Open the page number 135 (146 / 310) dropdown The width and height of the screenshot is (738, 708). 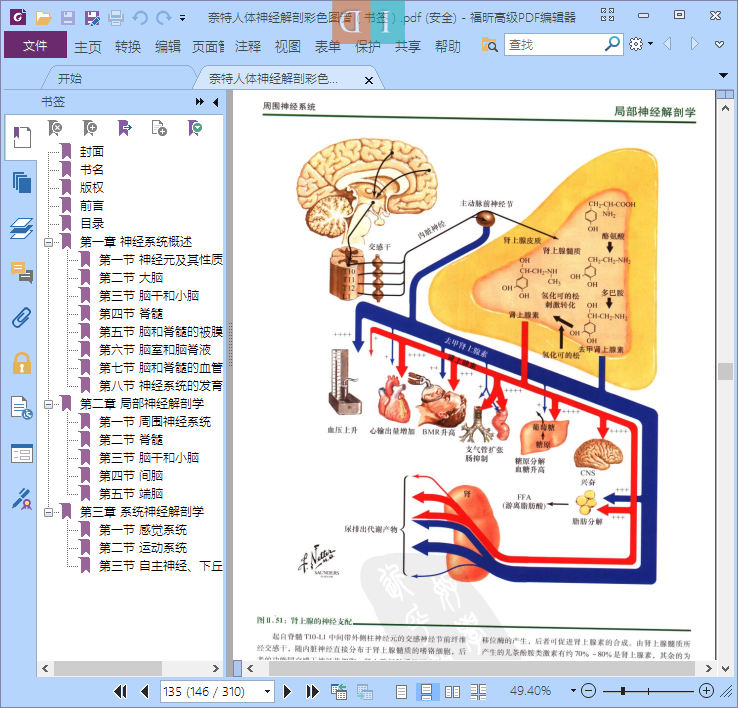267,691
